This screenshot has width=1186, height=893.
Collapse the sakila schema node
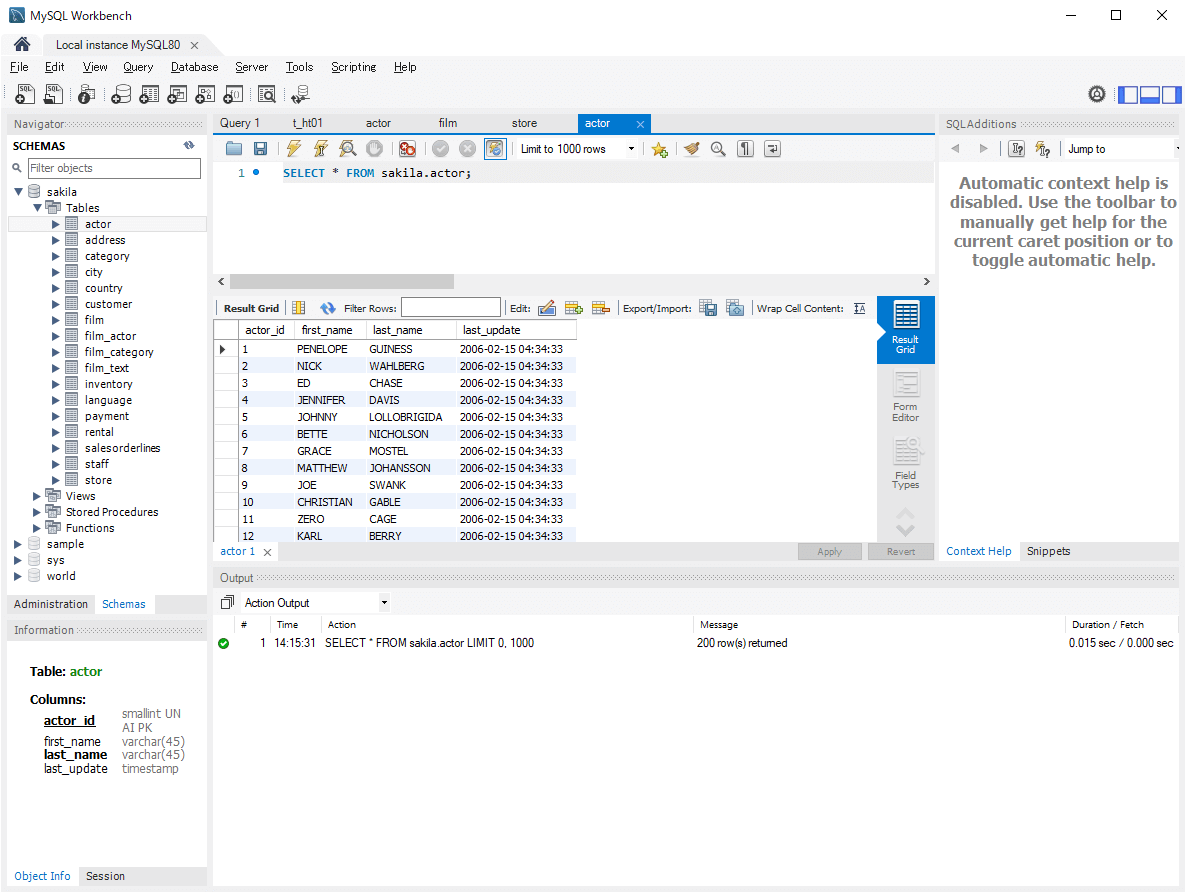pyautogui.click(x=18, y=191)
